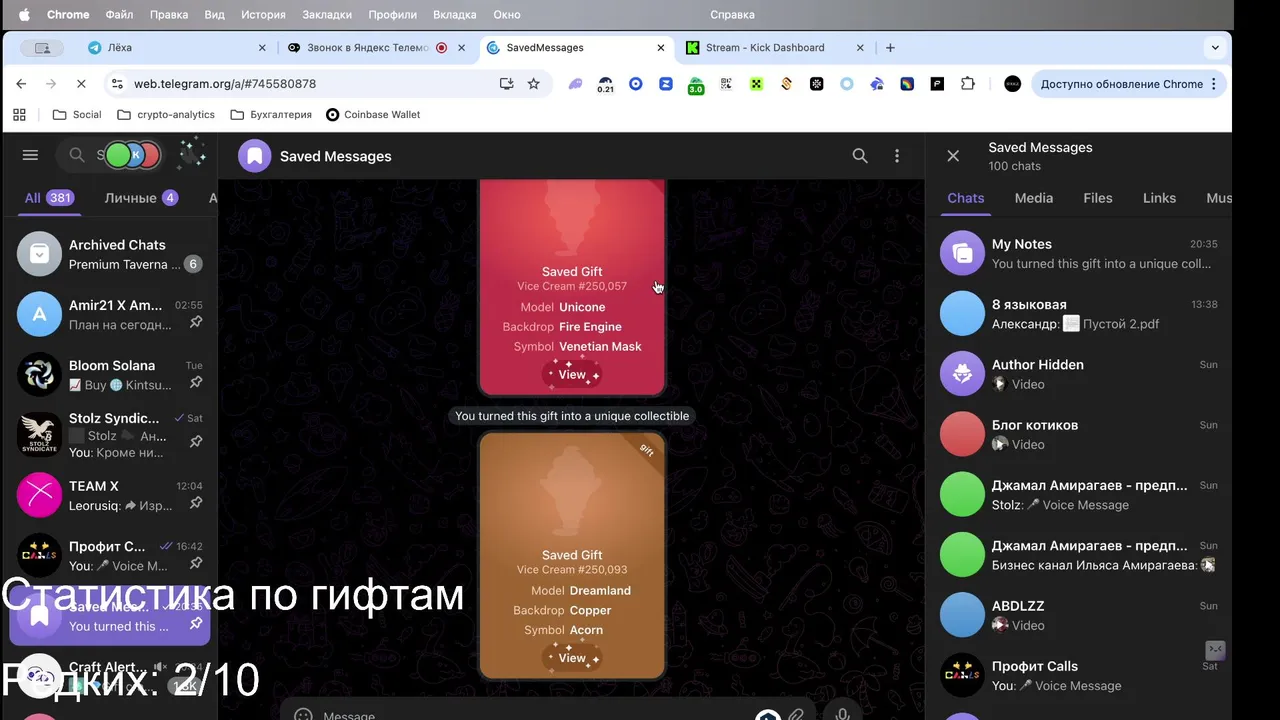
Task: Open the Chrome profile avatar
Action: [1012, 84]
